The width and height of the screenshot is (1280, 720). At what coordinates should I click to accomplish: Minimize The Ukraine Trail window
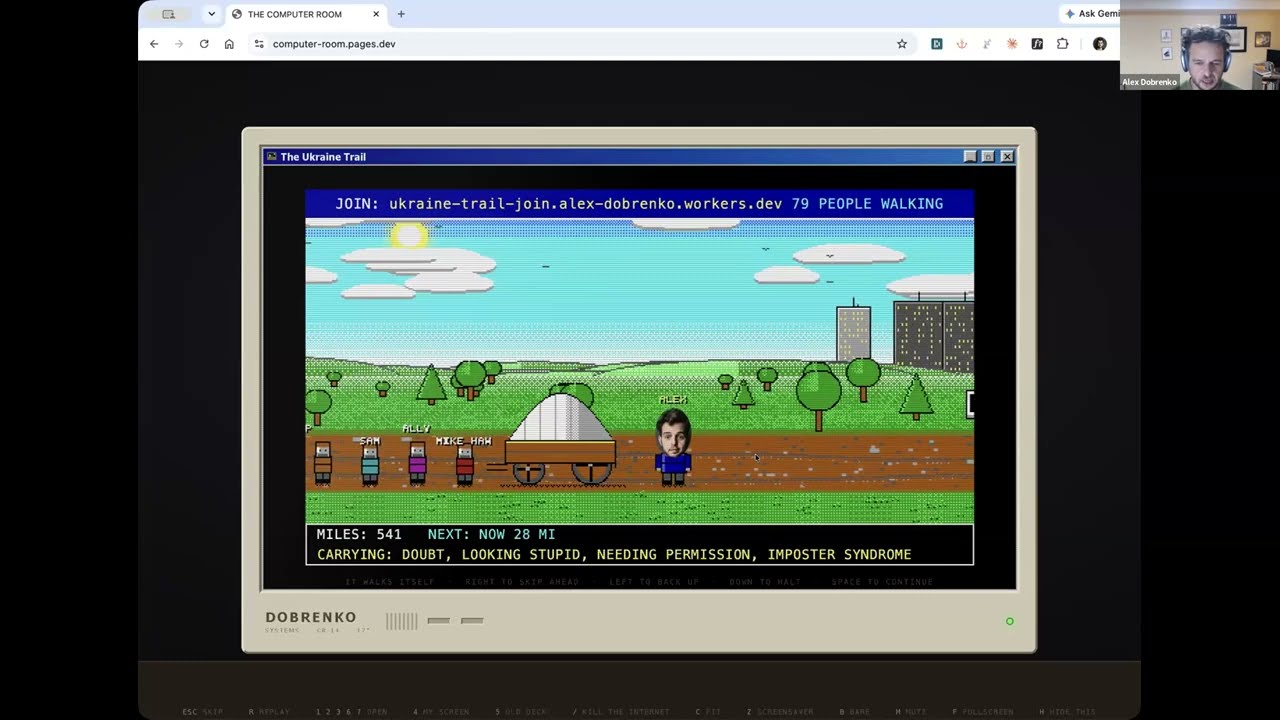[x=970, y=157]
